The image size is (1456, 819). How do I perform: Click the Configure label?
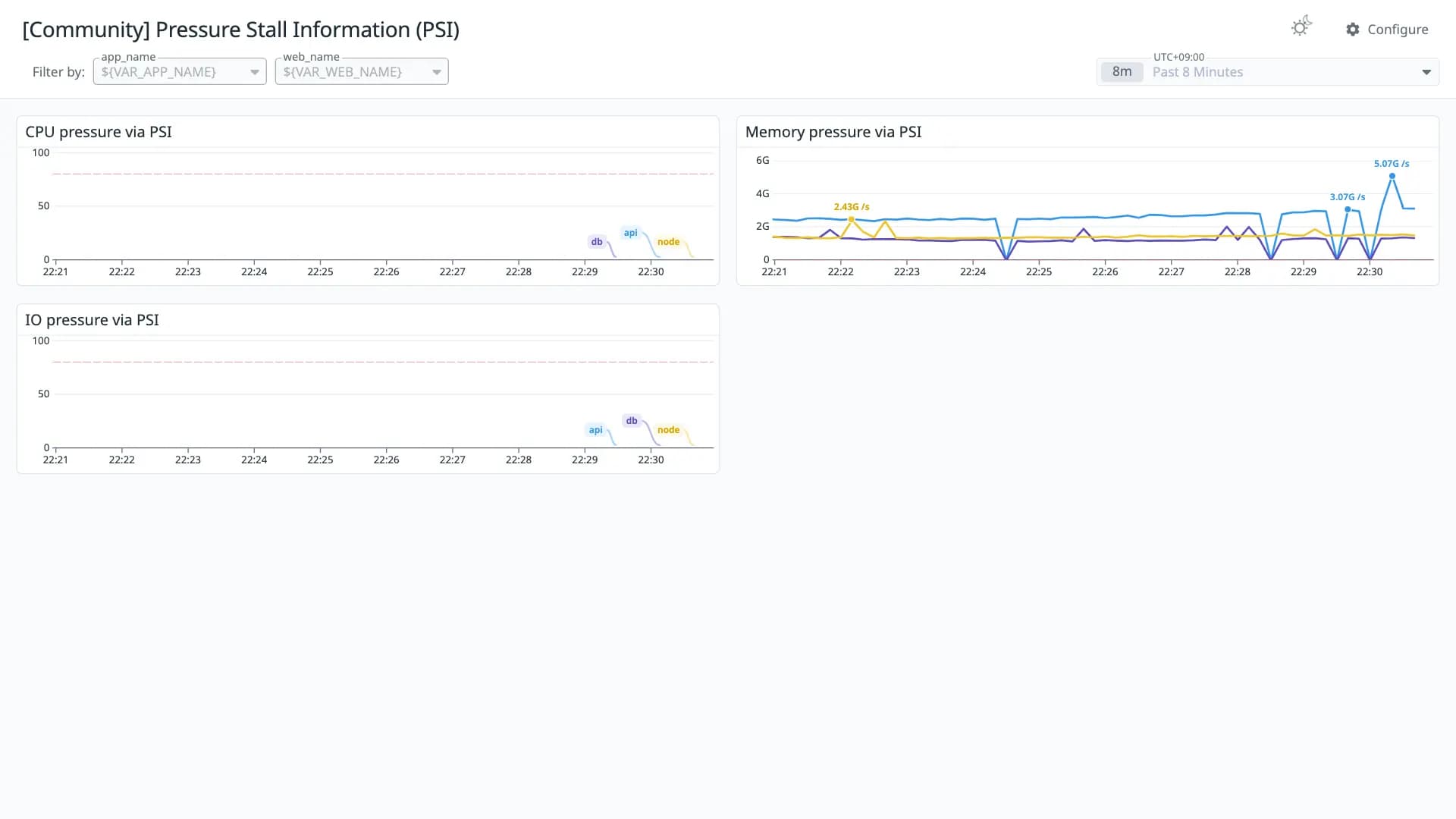click(1398, 30)
